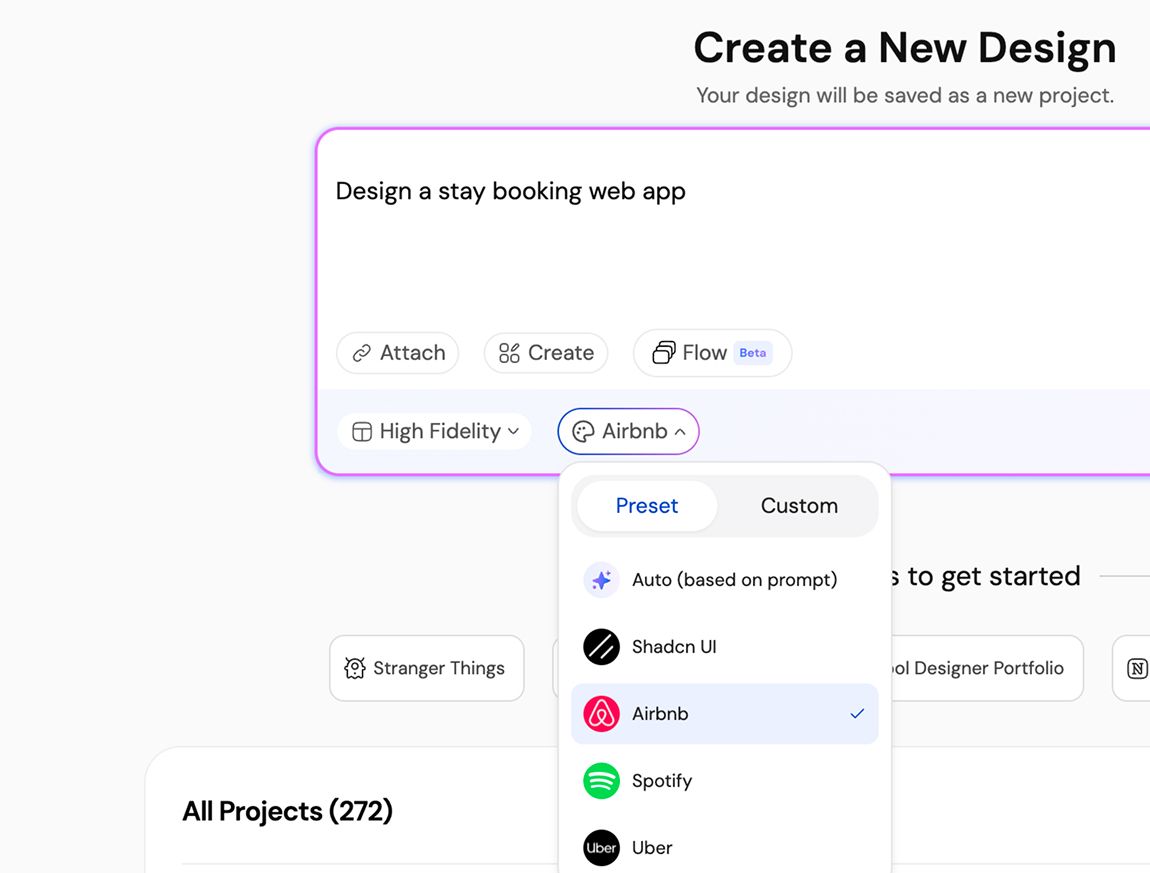
Task: Click the High Fidelity chevron arrow
Action: pyautogui.click(x=513, y=432)
